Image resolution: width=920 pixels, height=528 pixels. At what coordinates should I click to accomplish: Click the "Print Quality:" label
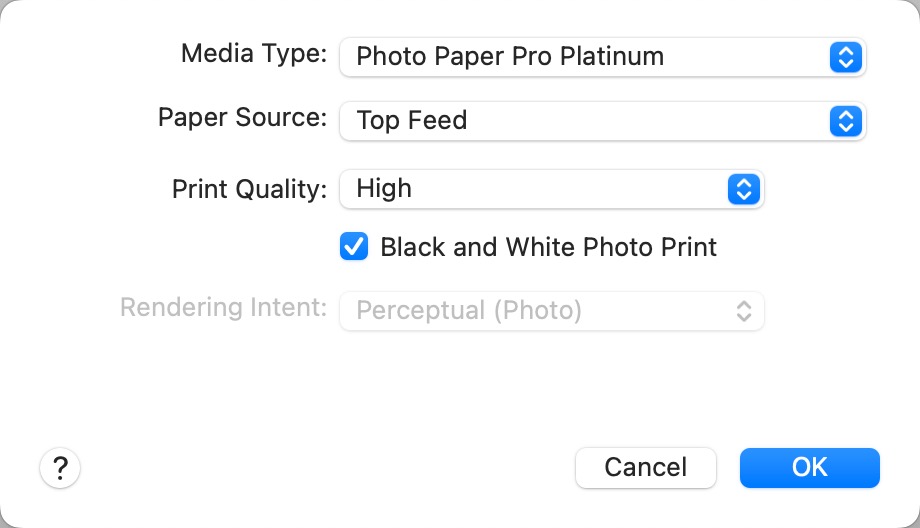pyautogui.click(x=249, y=189)
